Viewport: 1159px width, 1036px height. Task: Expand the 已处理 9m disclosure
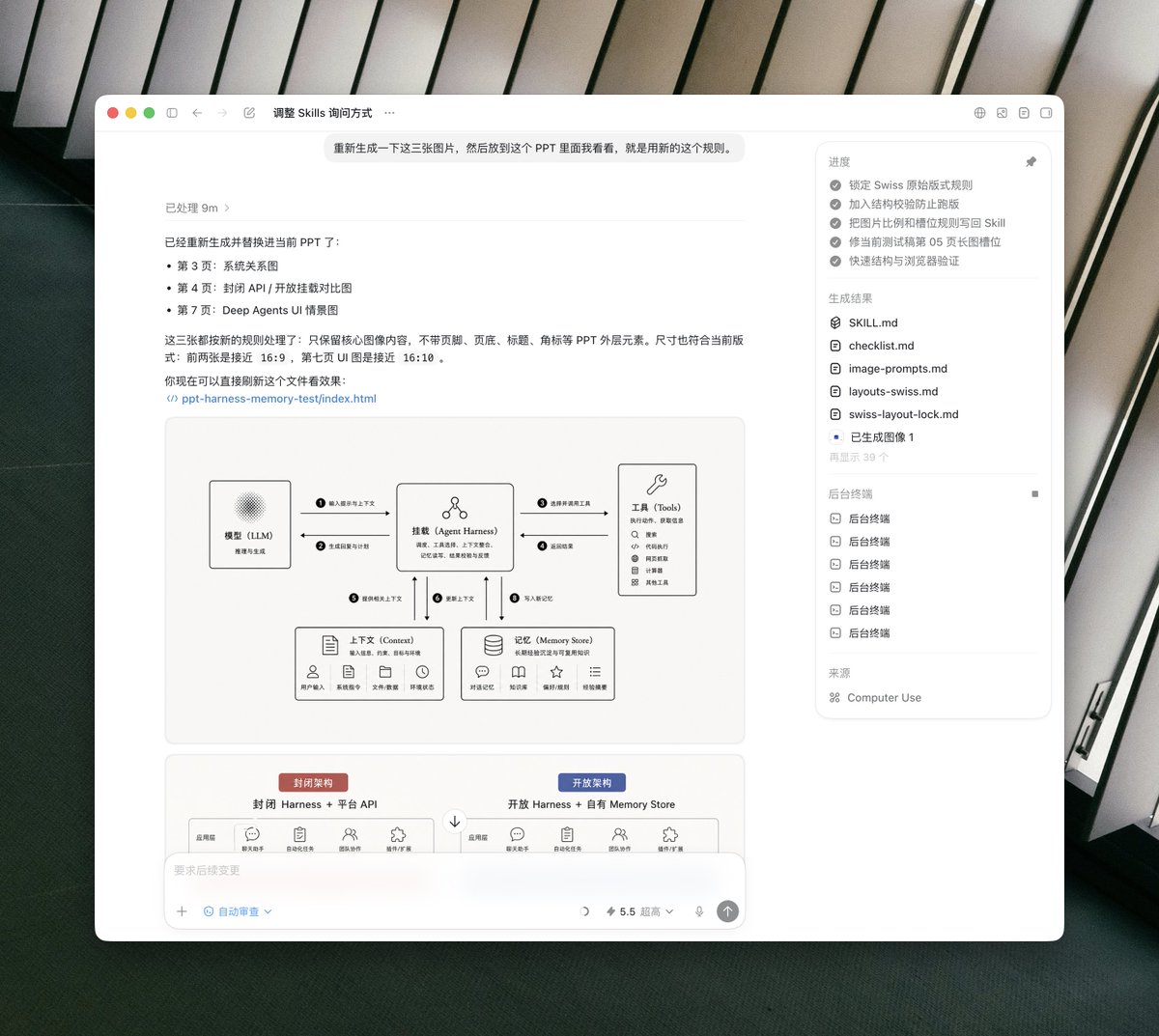(x=197, y=208)
